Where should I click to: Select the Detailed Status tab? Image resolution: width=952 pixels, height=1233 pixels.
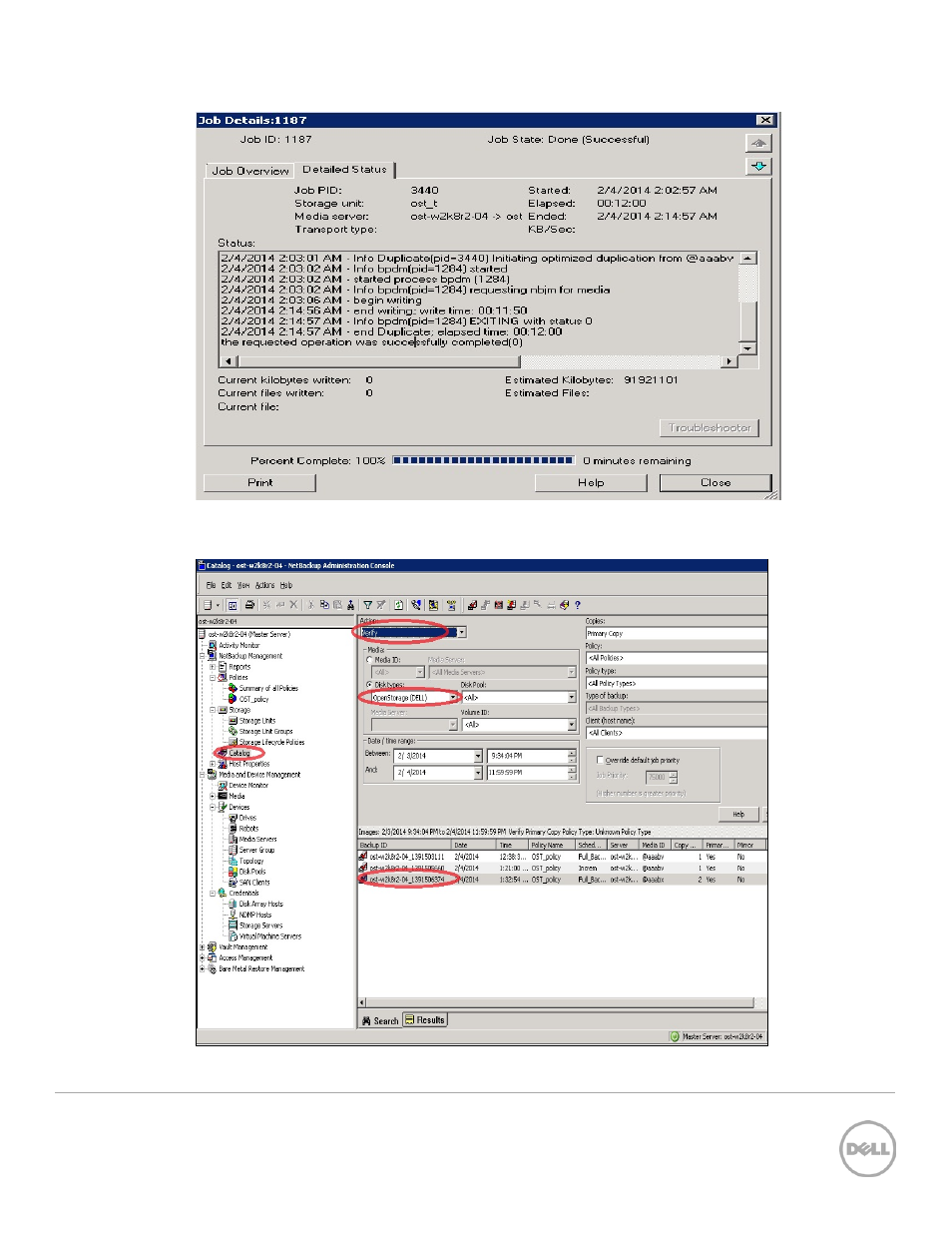coord(344,170)
